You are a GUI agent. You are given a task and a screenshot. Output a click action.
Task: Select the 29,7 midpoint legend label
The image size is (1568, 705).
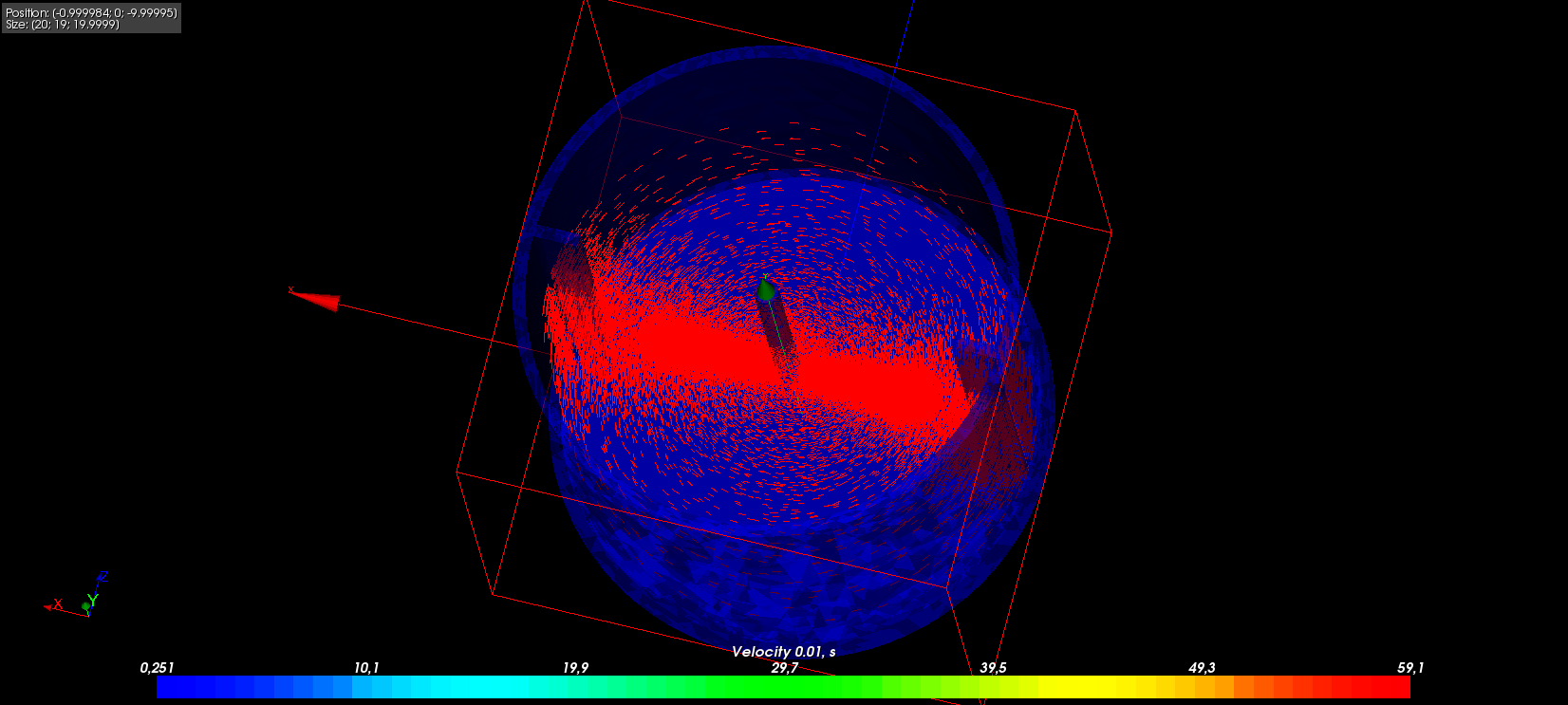[784, 668]
